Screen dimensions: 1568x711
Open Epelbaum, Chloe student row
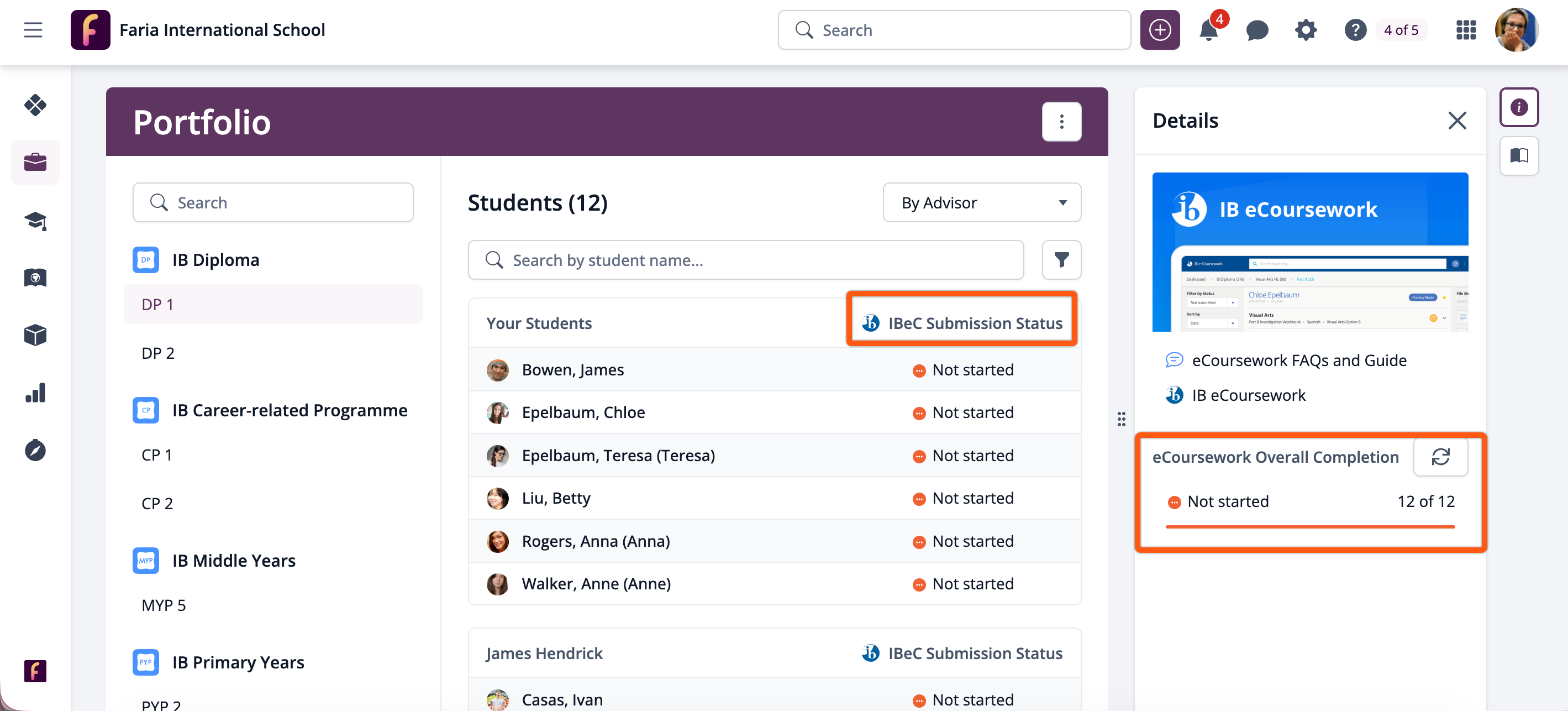pos(583,412)
